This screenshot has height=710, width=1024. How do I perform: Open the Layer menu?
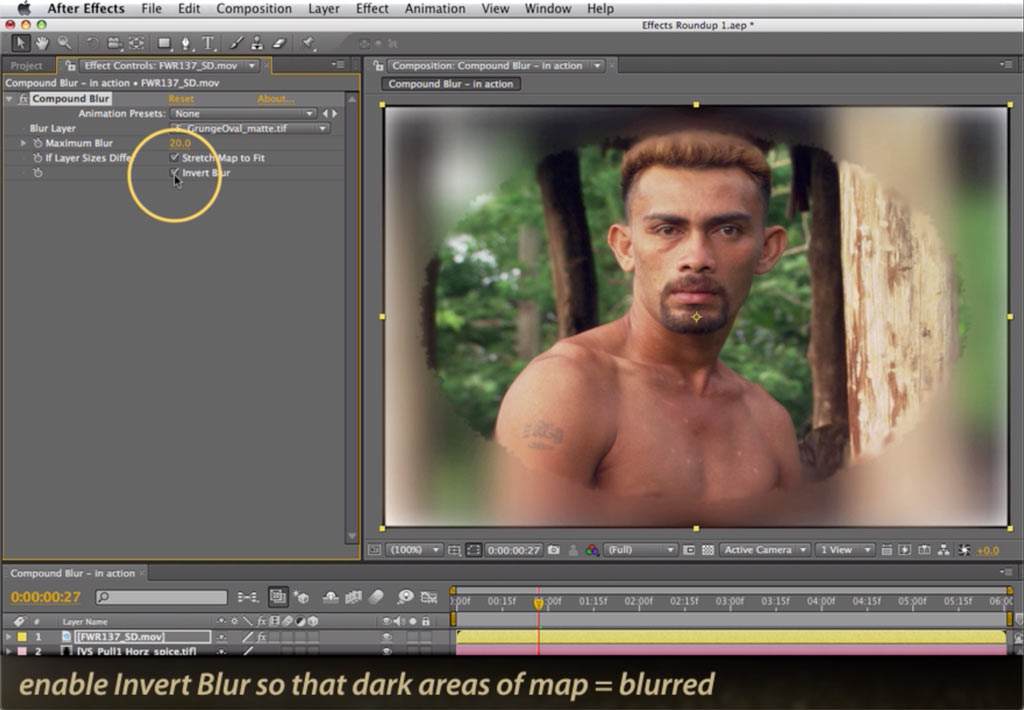[324, 8]
